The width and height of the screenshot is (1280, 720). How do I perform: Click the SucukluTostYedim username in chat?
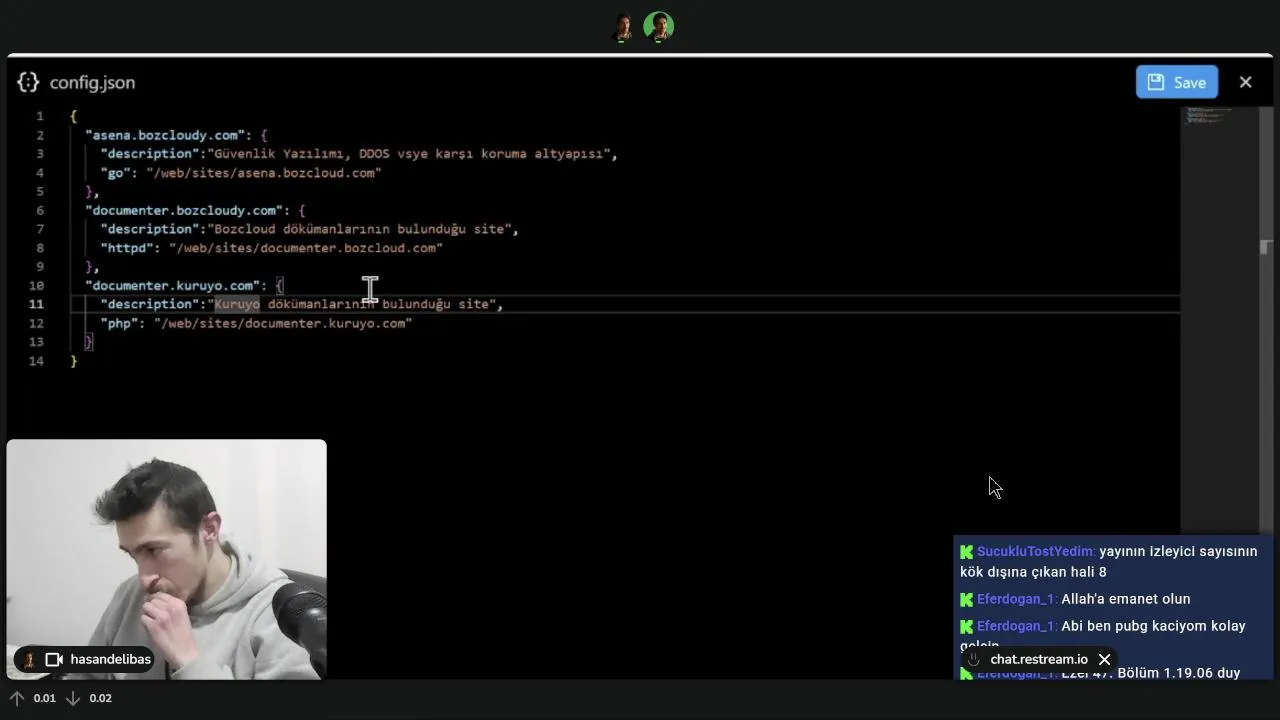[x=1035, y=551]
